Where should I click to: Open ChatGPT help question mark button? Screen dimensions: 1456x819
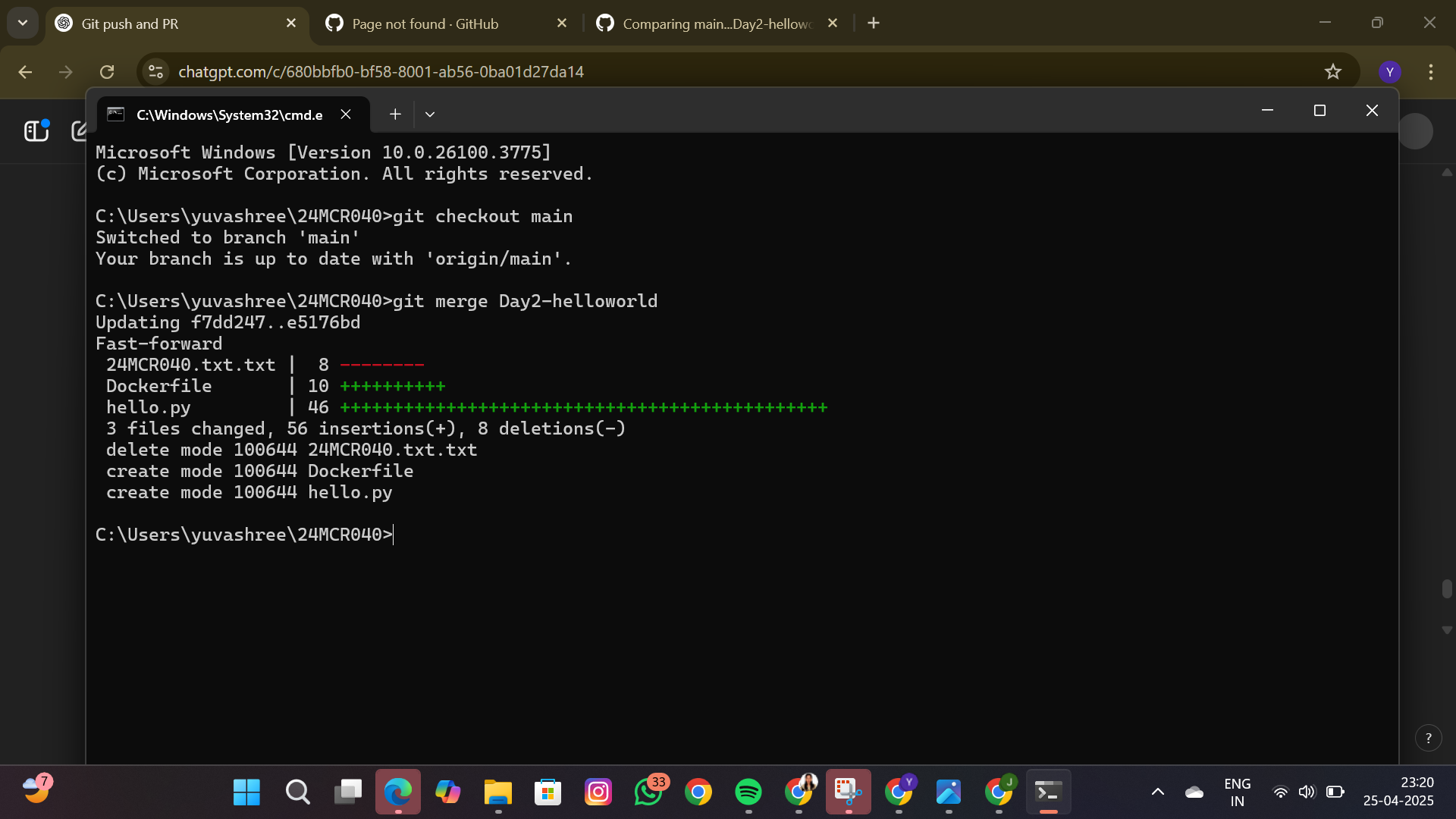coord(1428,738)
